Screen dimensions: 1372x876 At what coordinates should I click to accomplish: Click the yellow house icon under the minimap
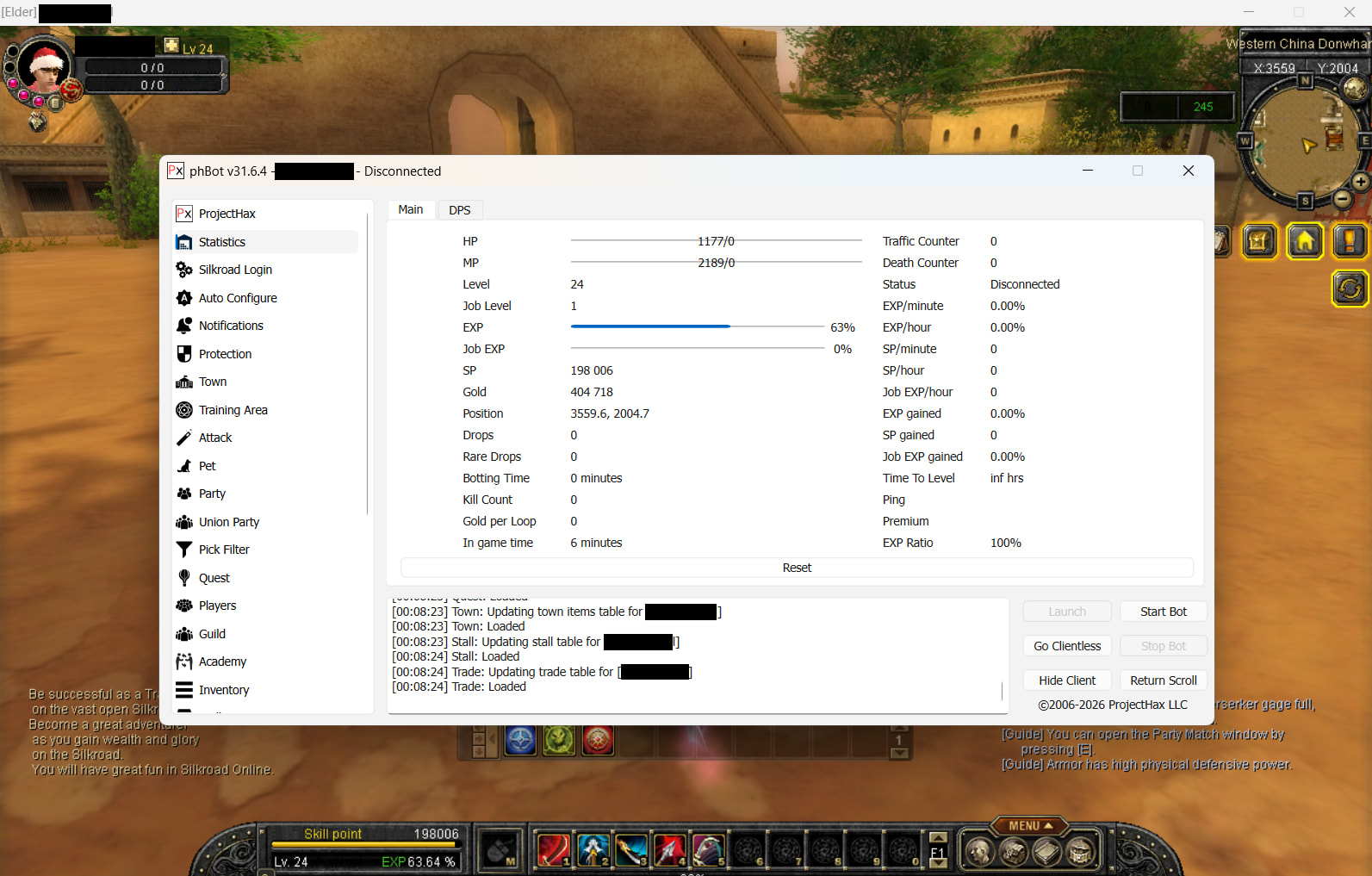[1305, 242]
